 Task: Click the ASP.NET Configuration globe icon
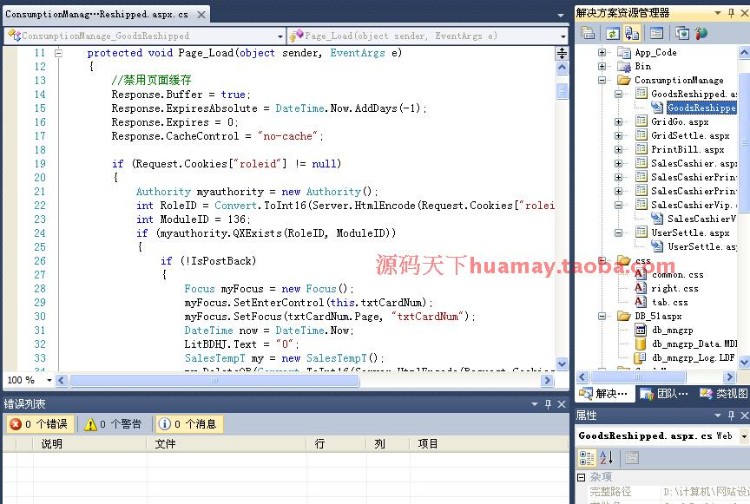click(701, 33)
